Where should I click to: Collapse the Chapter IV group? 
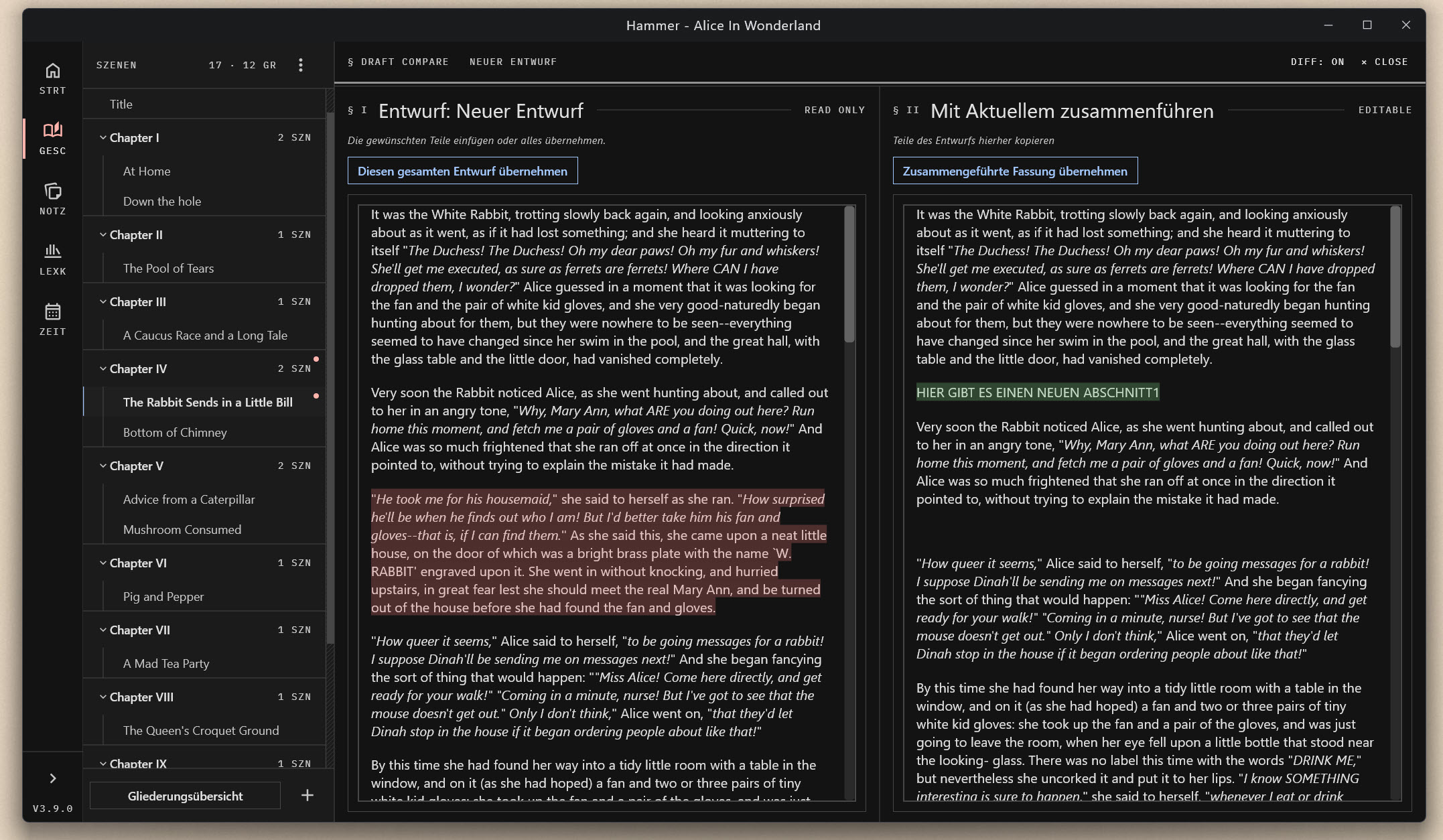pos(103,368)
